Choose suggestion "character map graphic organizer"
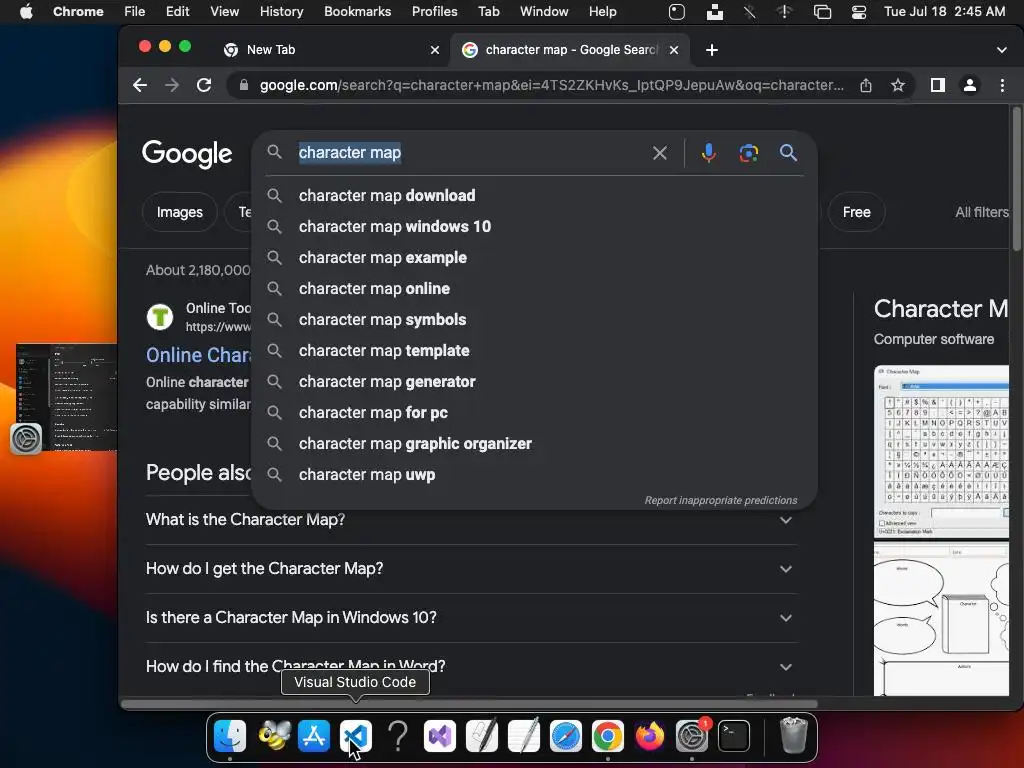This screenshot has height=768, width=1024. click(x=534, y=444)
